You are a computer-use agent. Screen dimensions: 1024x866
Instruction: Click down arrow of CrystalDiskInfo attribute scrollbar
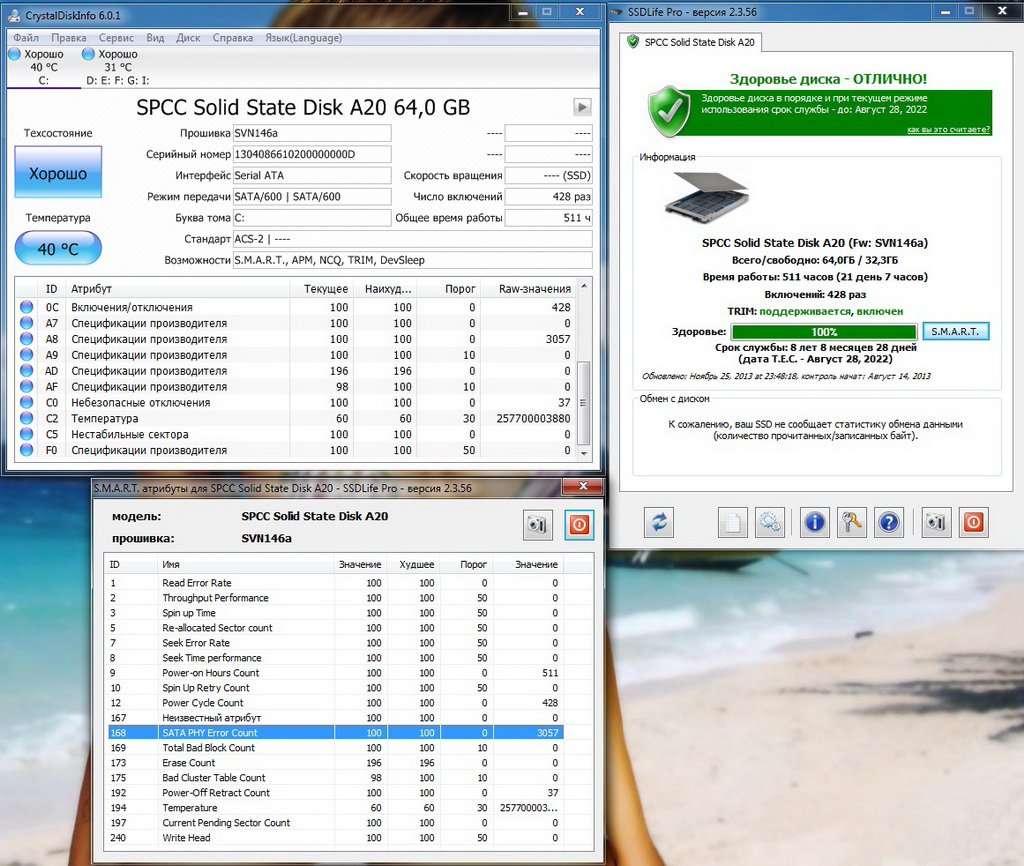pos(584,453)
